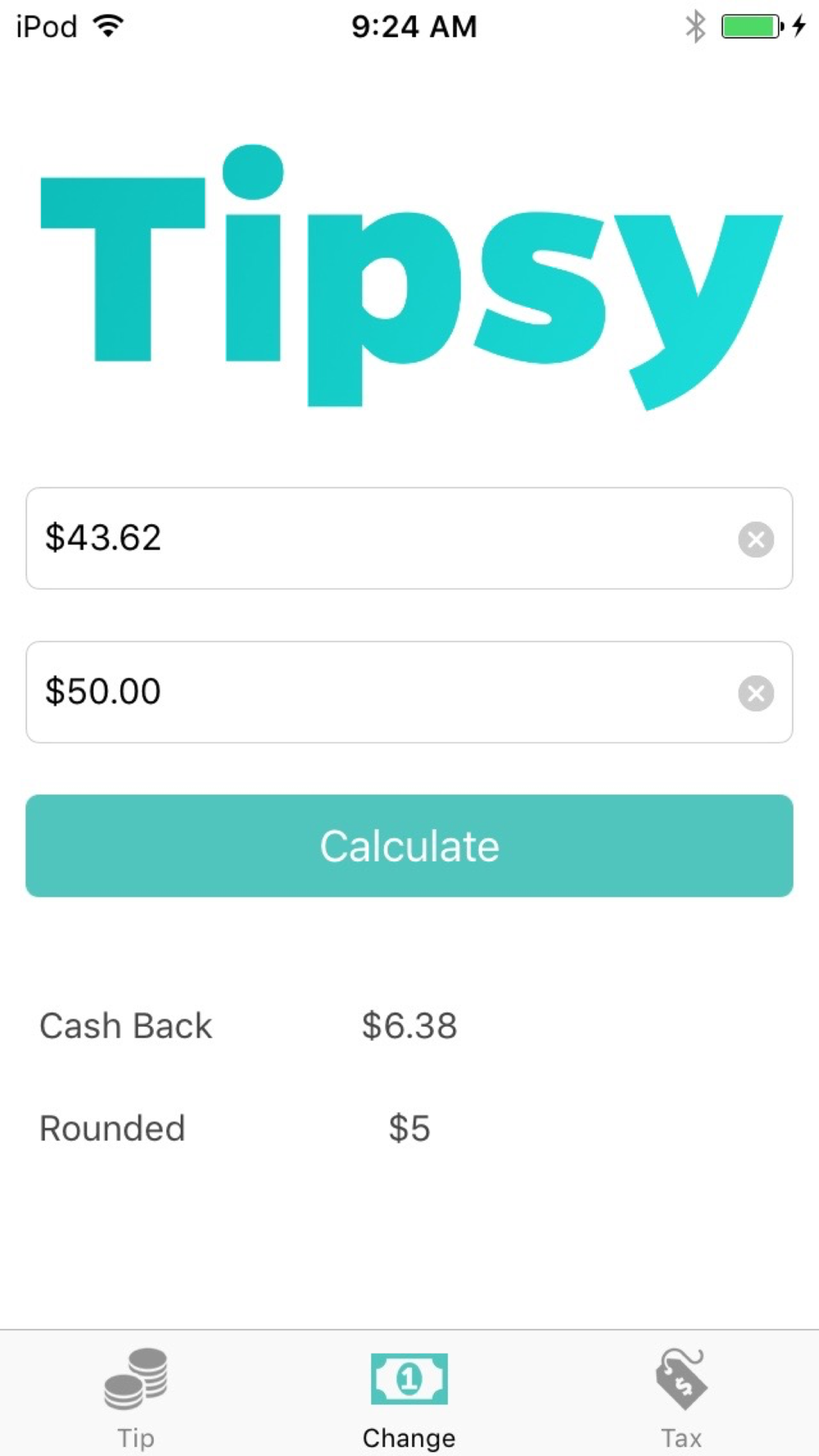Select the Change tab label

(x=409, y=1438)
